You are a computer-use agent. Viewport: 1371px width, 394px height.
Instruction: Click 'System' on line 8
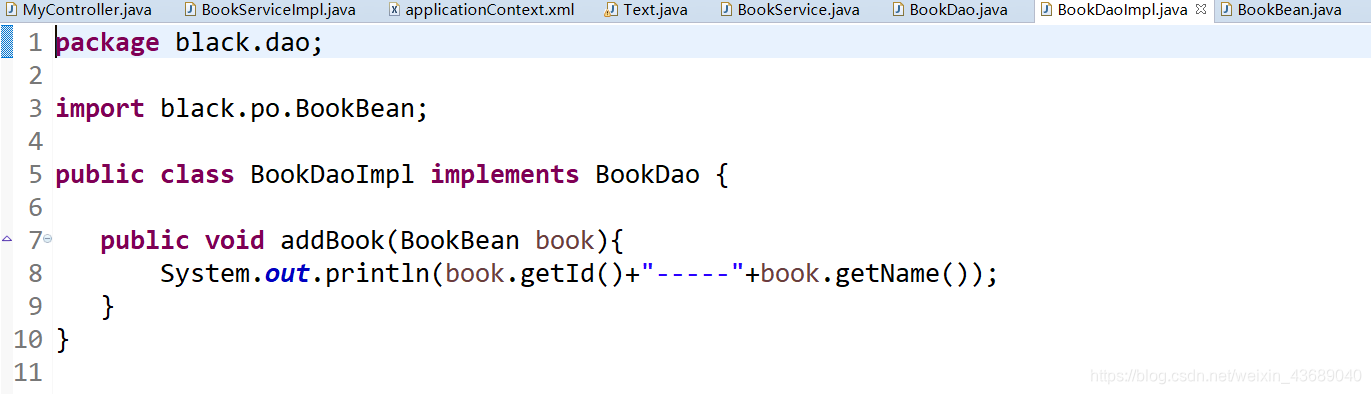pos(205,273)
